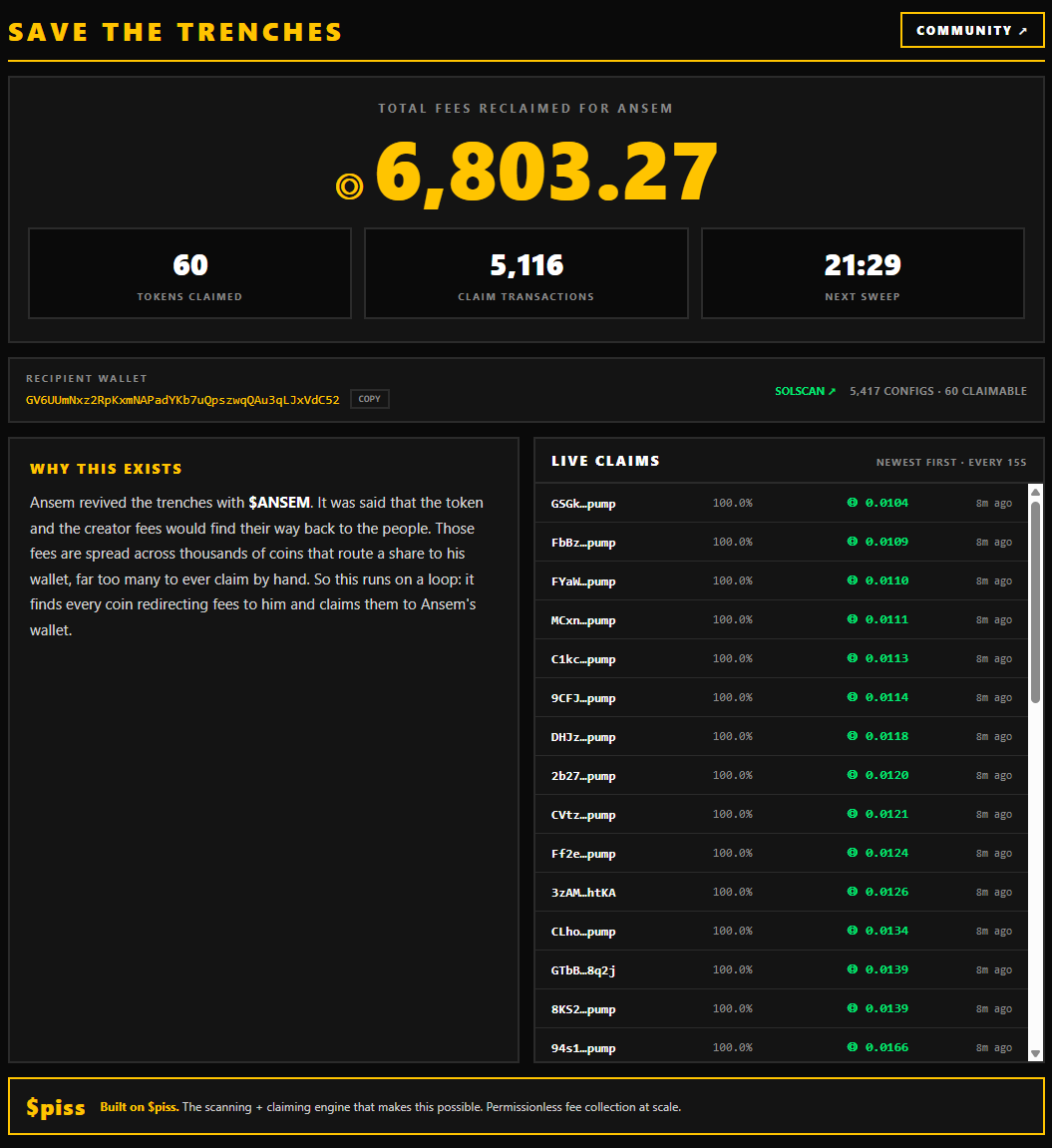Click the coin icon next to 0.0120
This screenshot has height=1148, width=1052.
(x=853, y=775)
